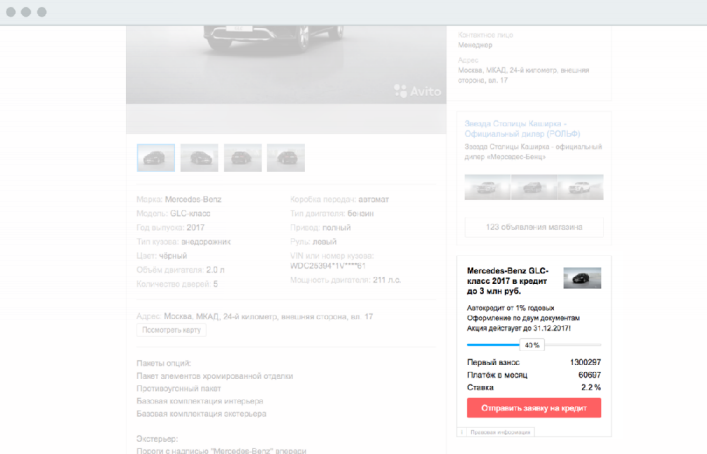Viewport: 707px width, 454px height.
Task: Click the 40 % down-payment slider handle
Action: point(532,345)
